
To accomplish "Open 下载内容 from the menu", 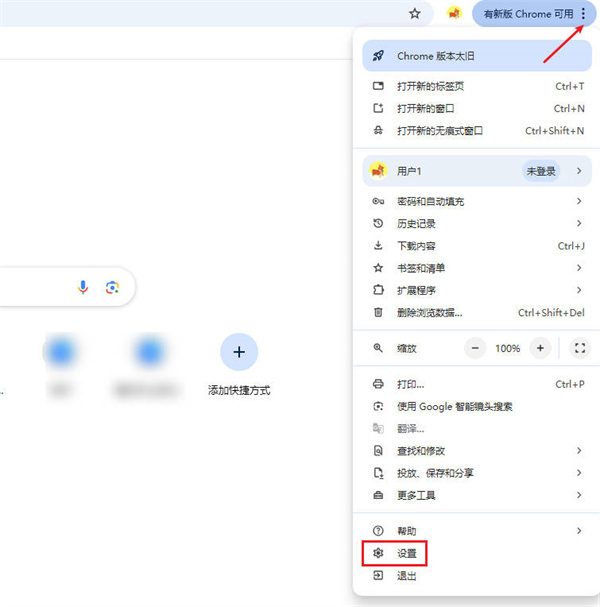I will [477, 246].
